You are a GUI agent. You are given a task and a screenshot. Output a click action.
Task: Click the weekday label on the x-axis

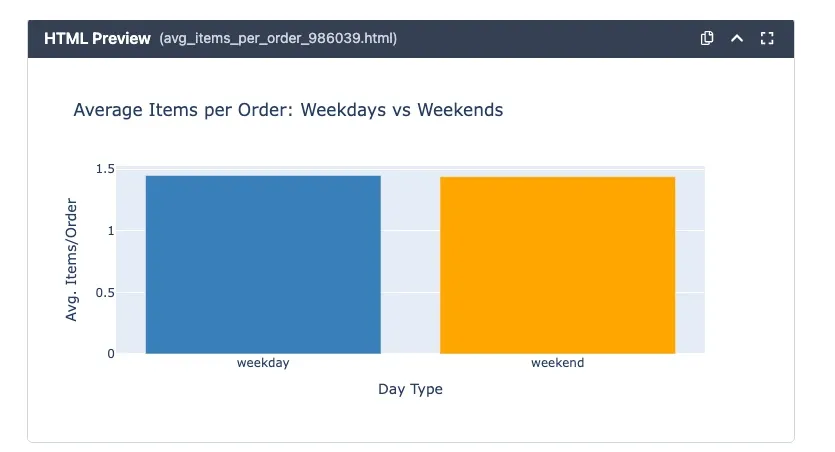pyautogui.click(x=263, y=363)
